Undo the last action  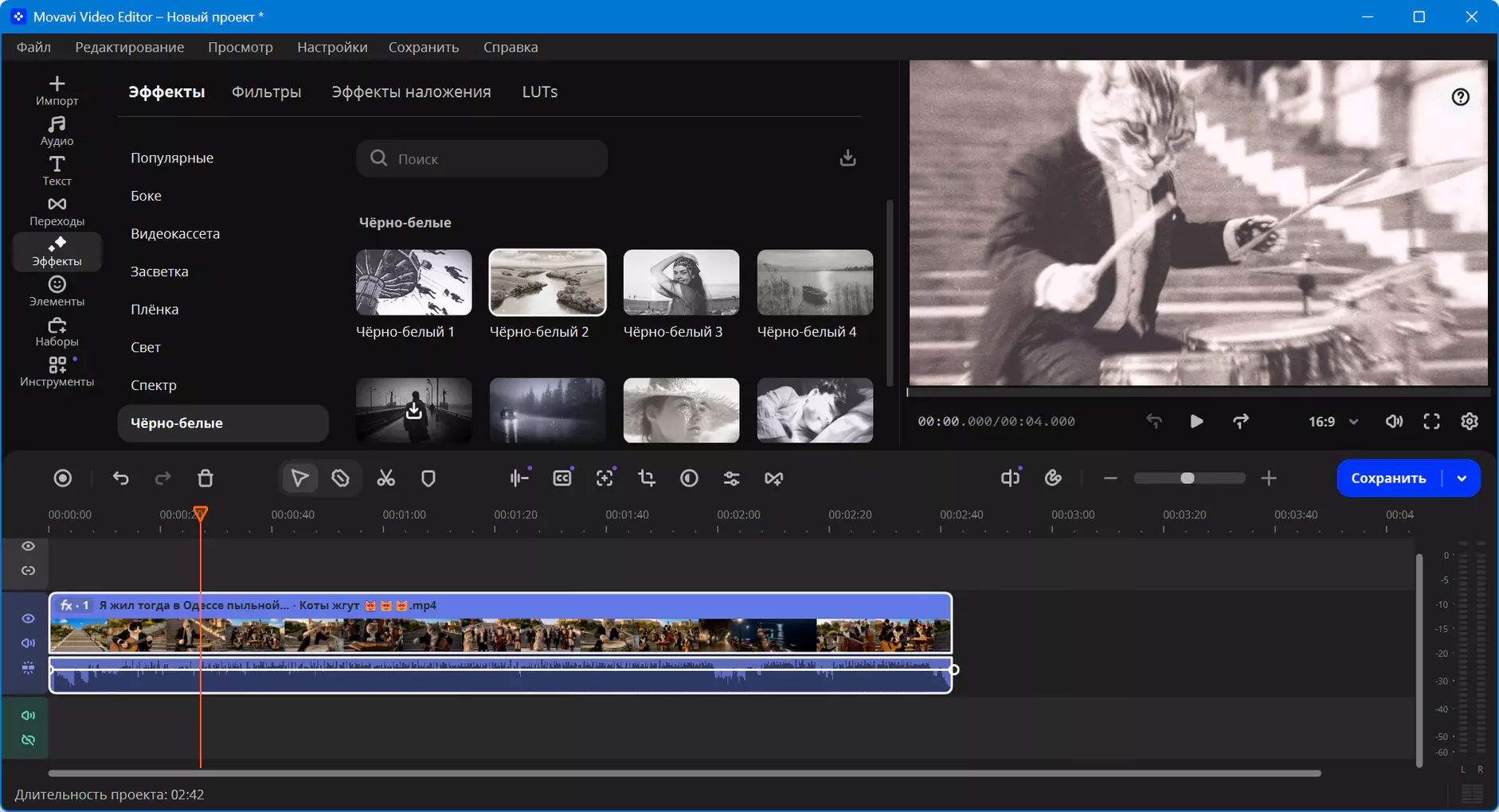(x=121, y=478)
